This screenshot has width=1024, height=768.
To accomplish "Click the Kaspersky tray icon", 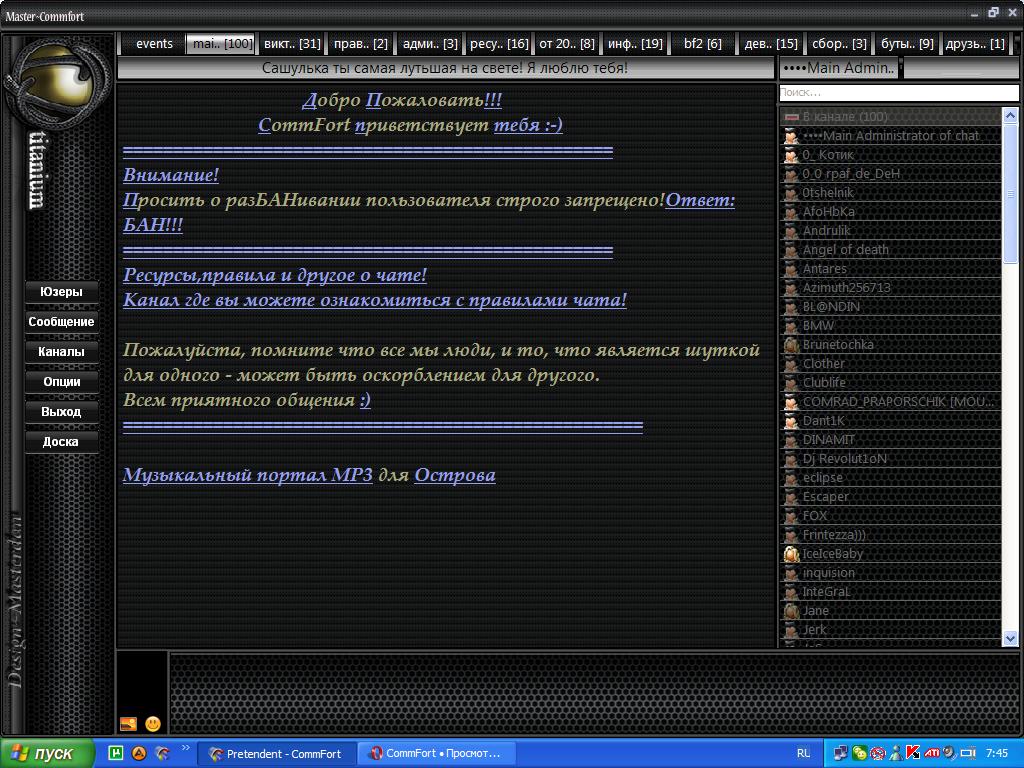I will tap(912, 753).
